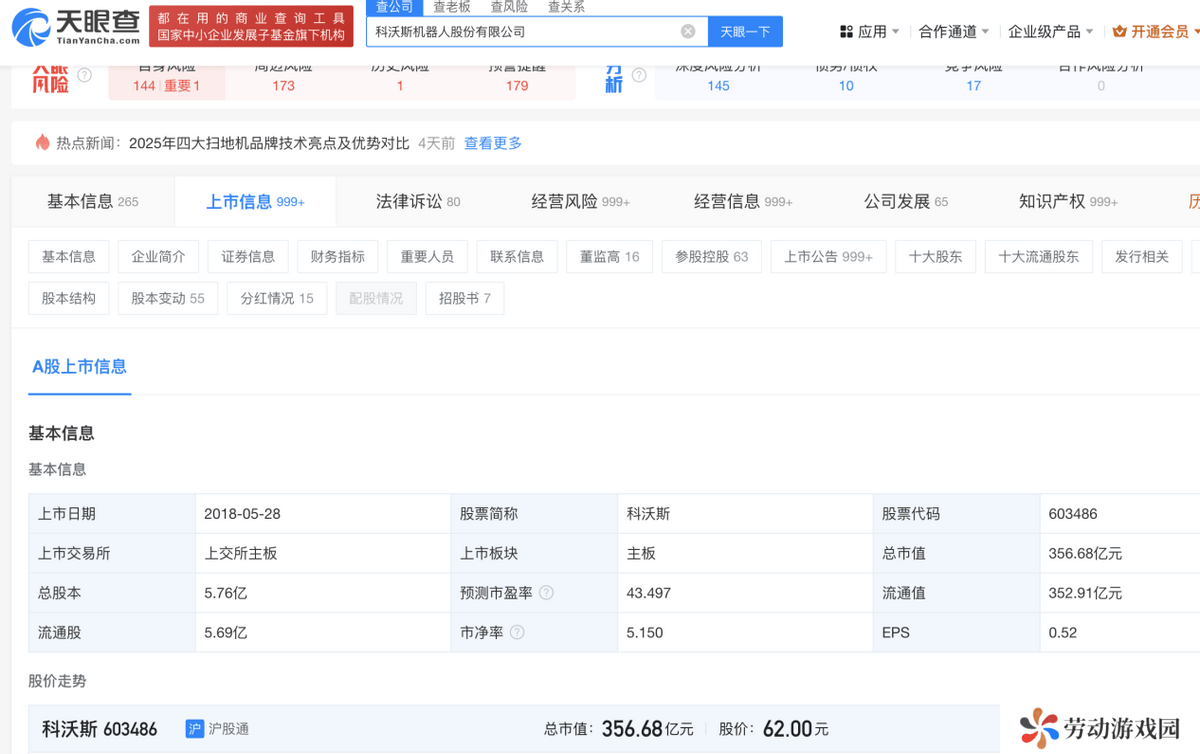Click the 天眼一下 search button
Viewport: 1200px width, 754px height.
pyautogui.click(x=745, y=31)
